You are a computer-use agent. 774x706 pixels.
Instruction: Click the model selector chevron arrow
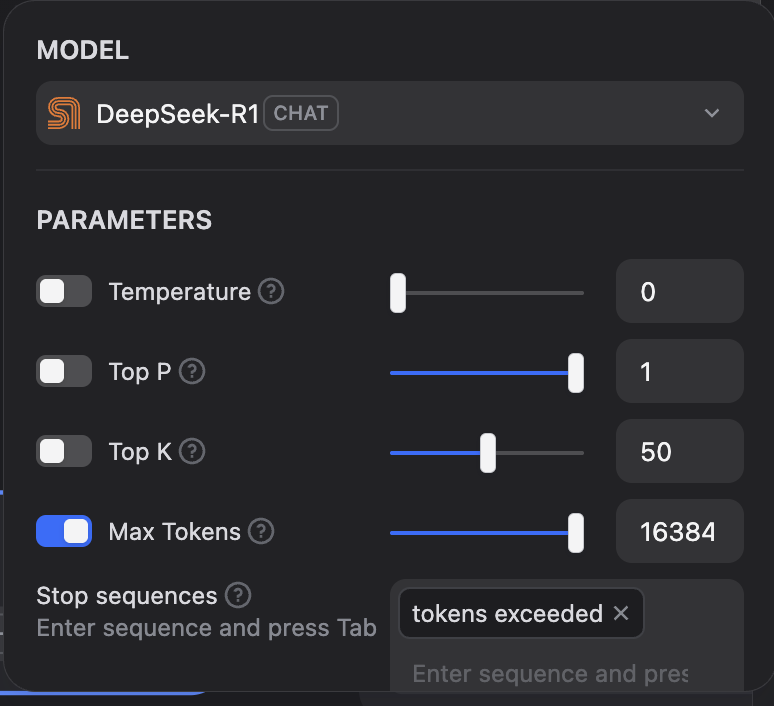pos(711,113)
